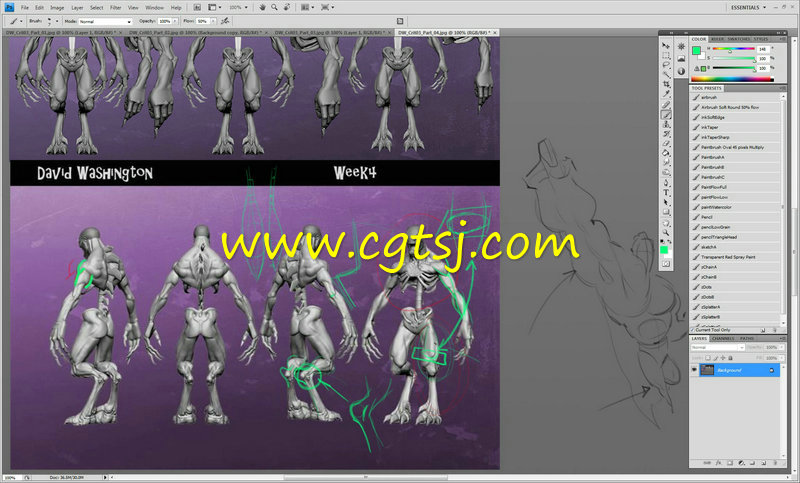Activate the Hand tool in the application bar

pos(262,8)
